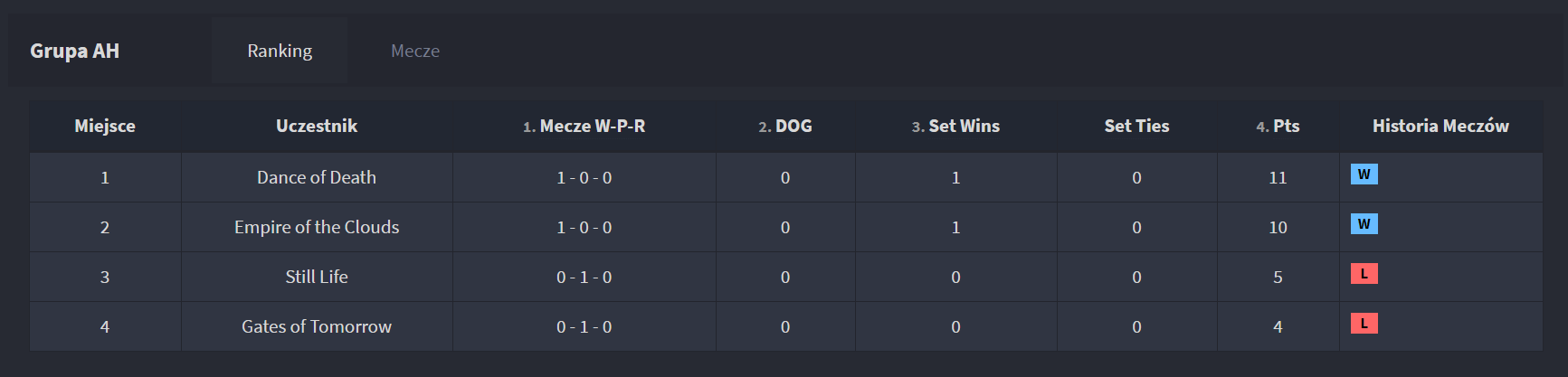Click the Grupa AH title
This screenshot has height=377, width=1568.
pyautogui.click(x=74, y=51)
